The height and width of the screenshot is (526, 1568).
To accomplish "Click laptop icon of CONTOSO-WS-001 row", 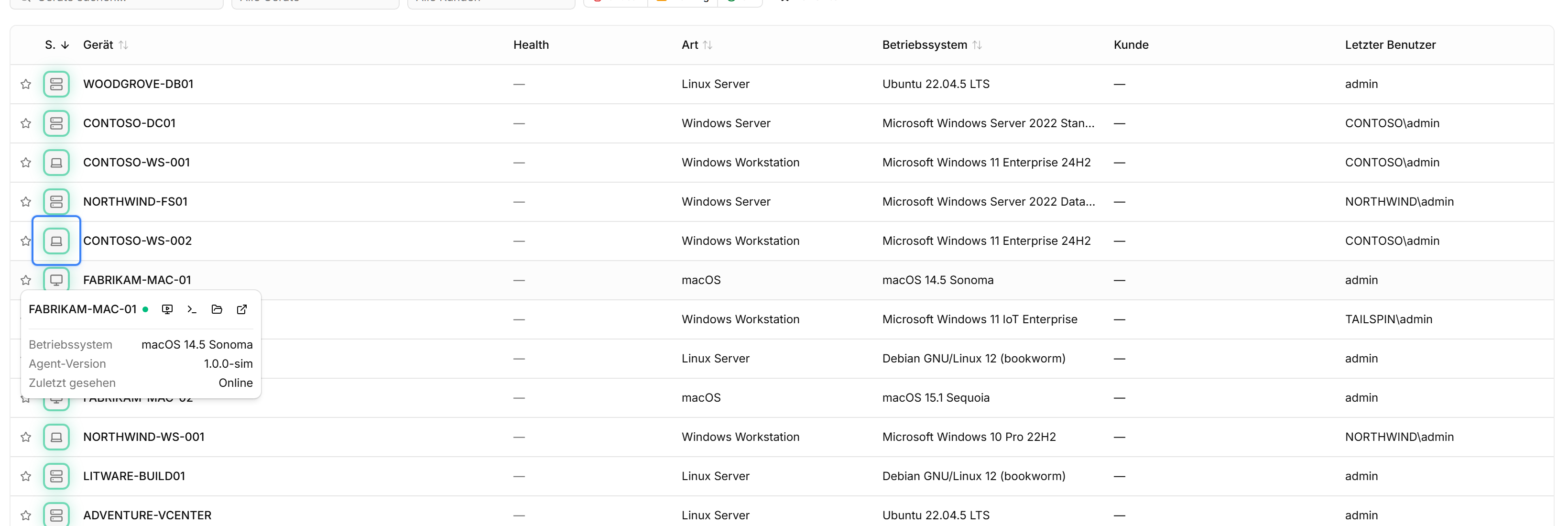I will coord(56,163).
